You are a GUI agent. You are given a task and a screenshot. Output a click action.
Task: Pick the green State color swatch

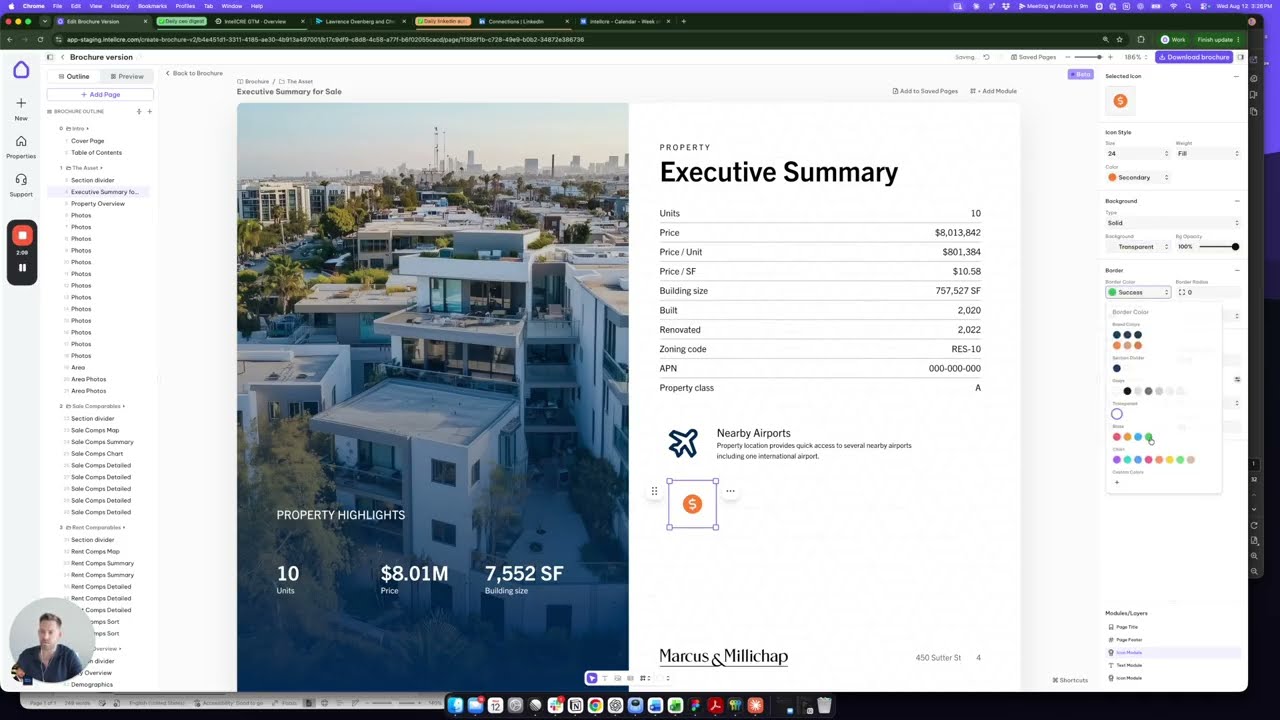tap(1148, 437)
